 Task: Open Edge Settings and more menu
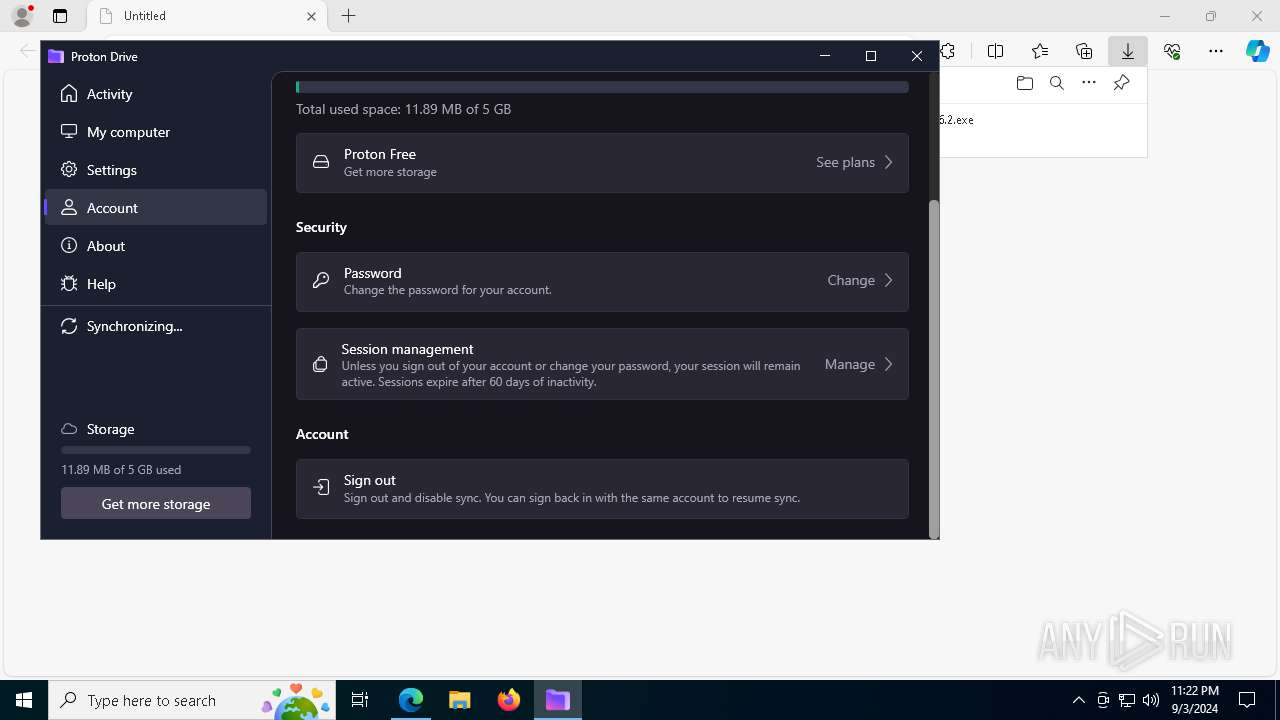click(x=1216, y=51)
